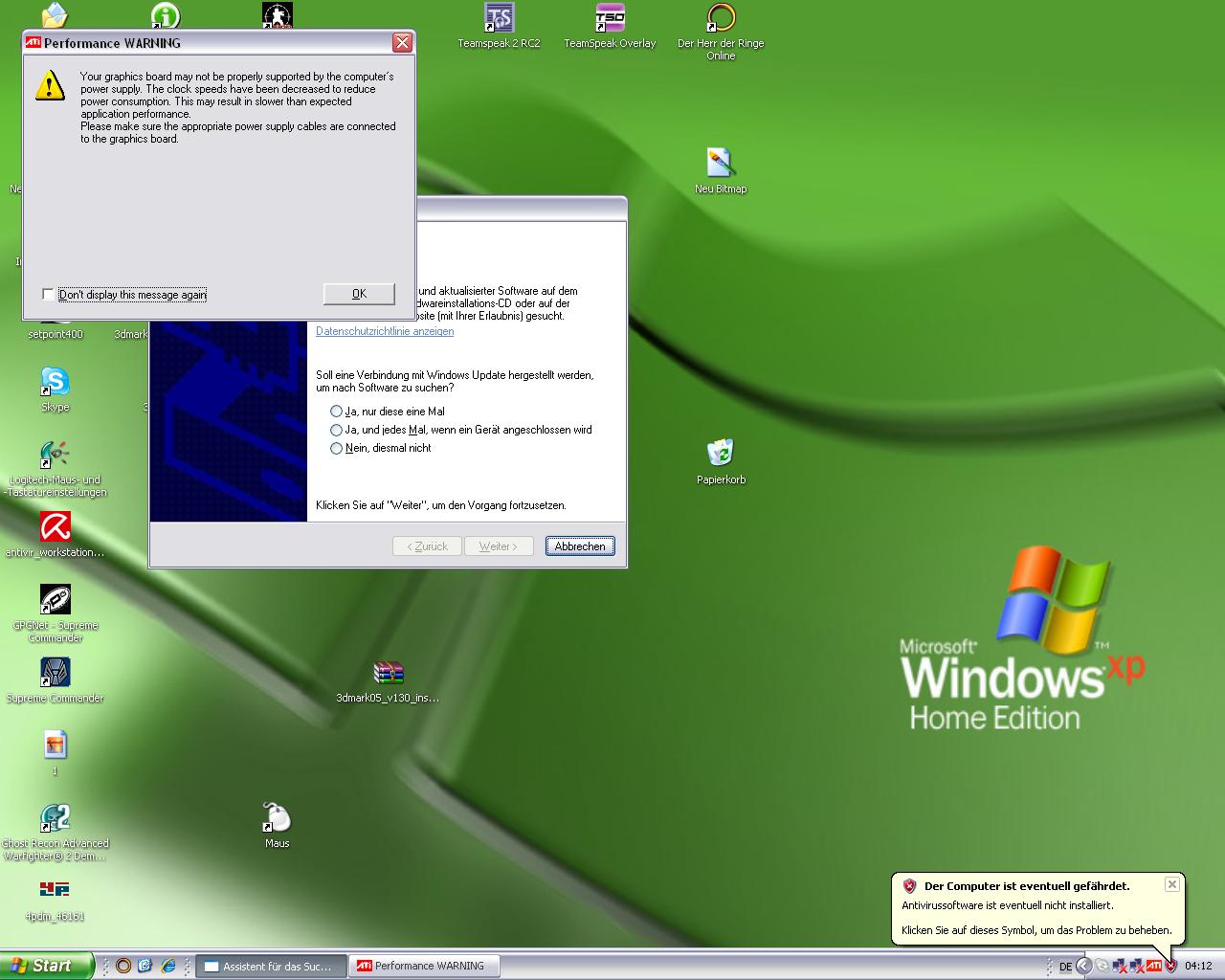Image resolution: width=1225 pixels, height=980 pixels.
Task: Click Abbrechen in the hardware wizard
Action: point(580,546)
